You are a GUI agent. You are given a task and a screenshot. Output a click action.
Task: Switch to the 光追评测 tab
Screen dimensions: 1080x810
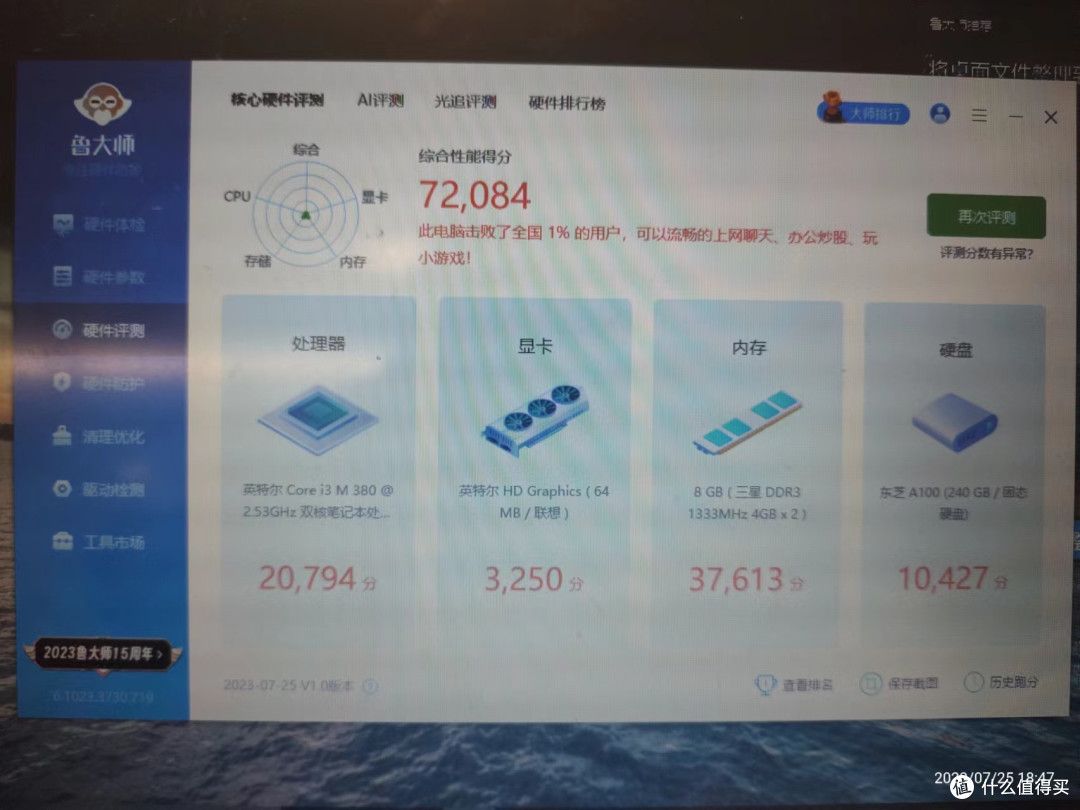click(x=465, y=102)
